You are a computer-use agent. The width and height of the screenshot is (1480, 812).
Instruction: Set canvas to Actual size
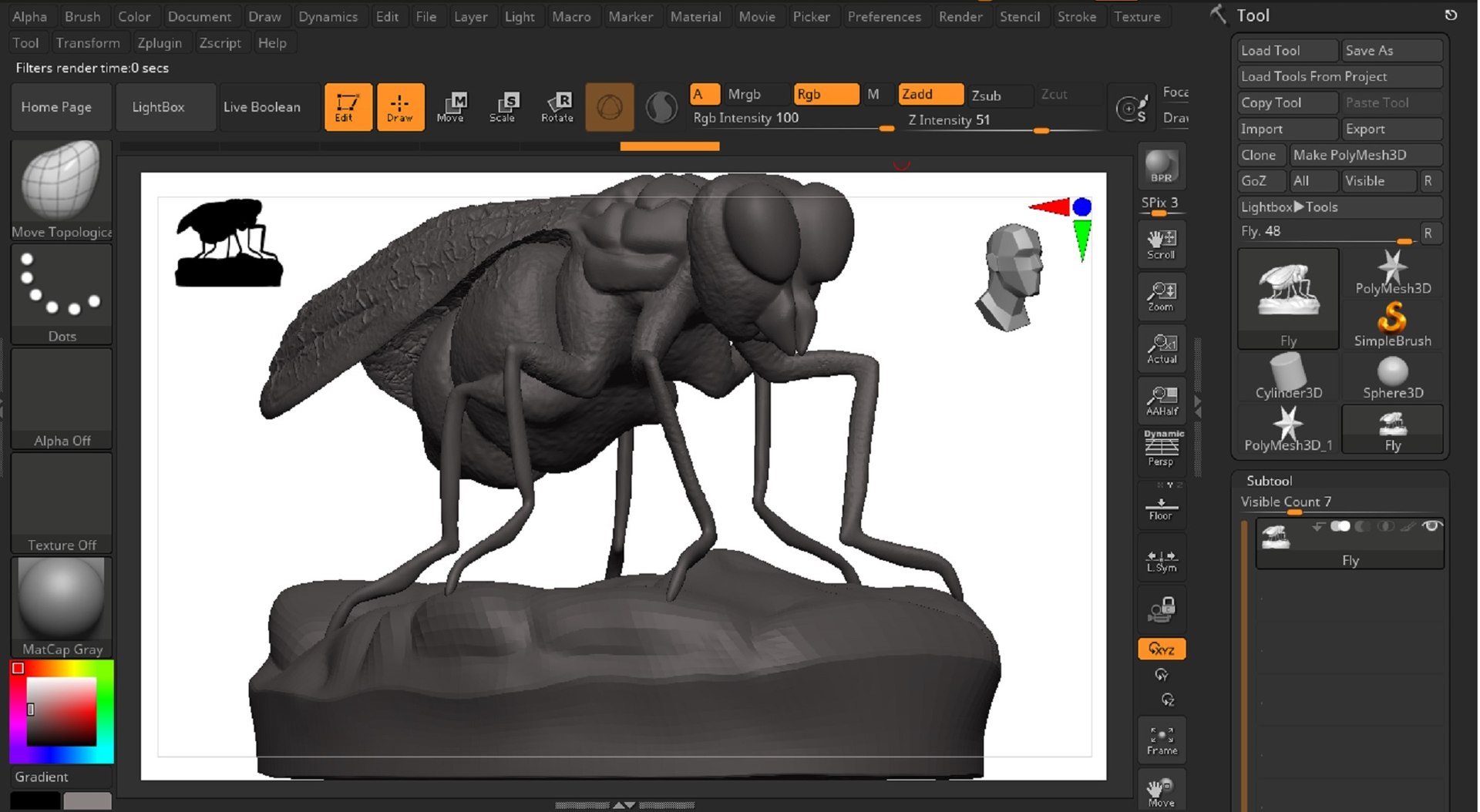(x=1161, y=348)
